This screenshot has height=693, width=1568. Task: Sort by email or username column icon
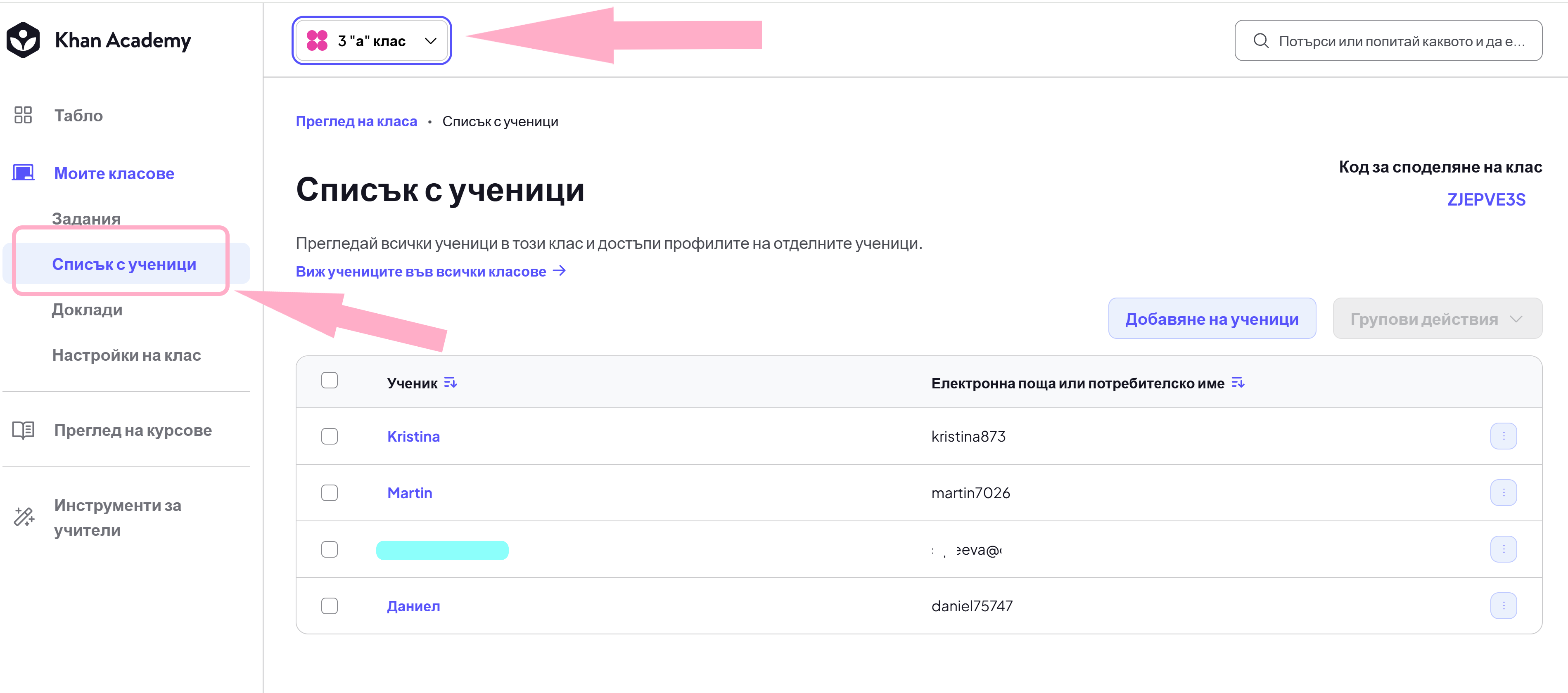pos(1238,383)
